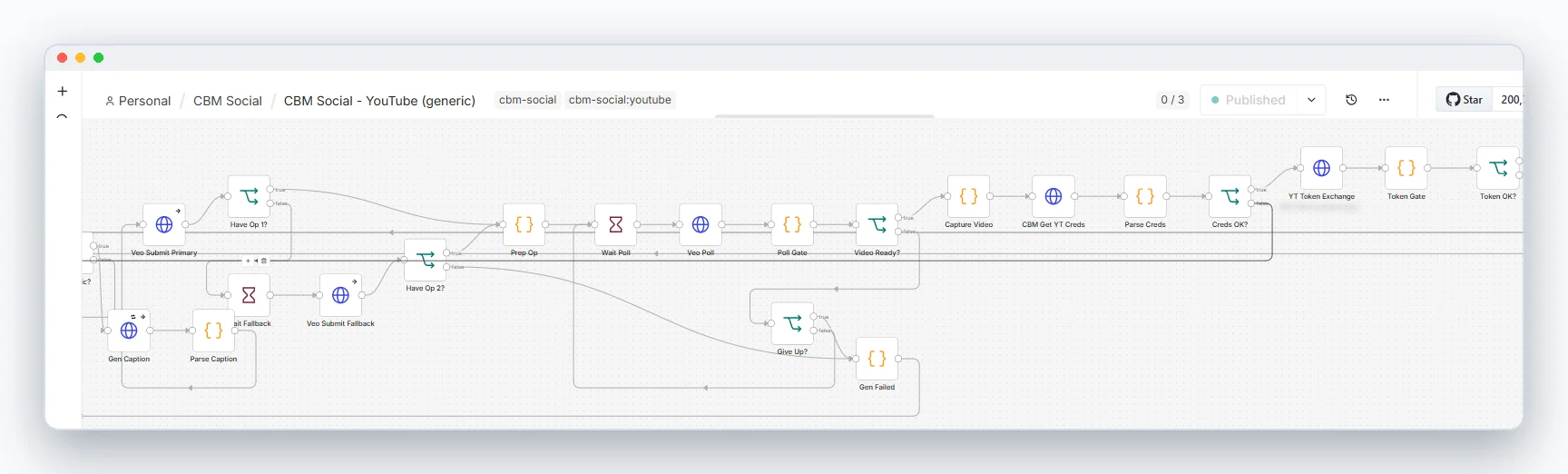Image resolution: width=1568 pixels, height=474 pixels.
Task: Open the CBM Social folder breadcrumb
Action: (x=228, y=101)
